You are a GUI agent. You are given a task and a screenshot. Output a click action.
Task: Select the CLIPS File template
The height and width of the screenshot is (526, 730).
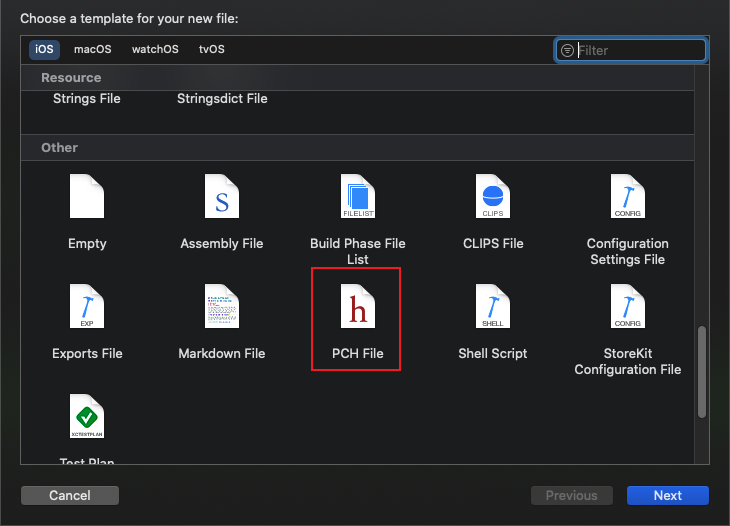[x=493, y=198]
